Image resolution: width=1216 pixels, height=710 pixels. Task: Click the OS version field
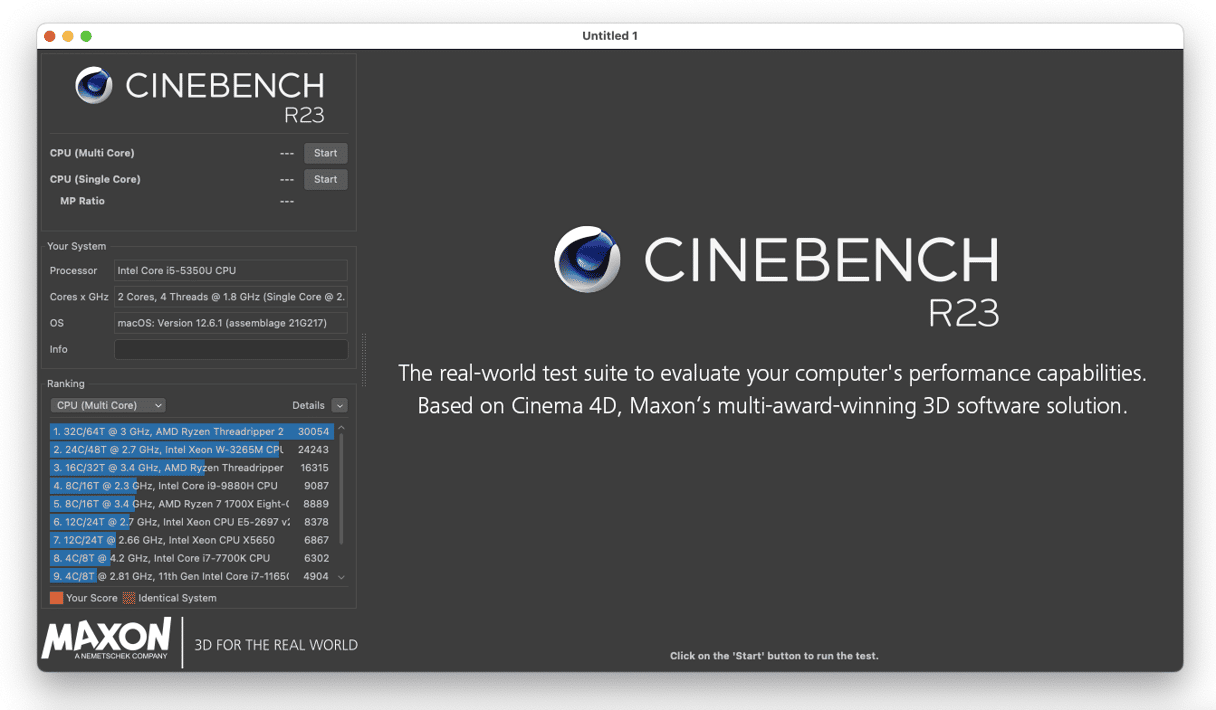(231, 323)
